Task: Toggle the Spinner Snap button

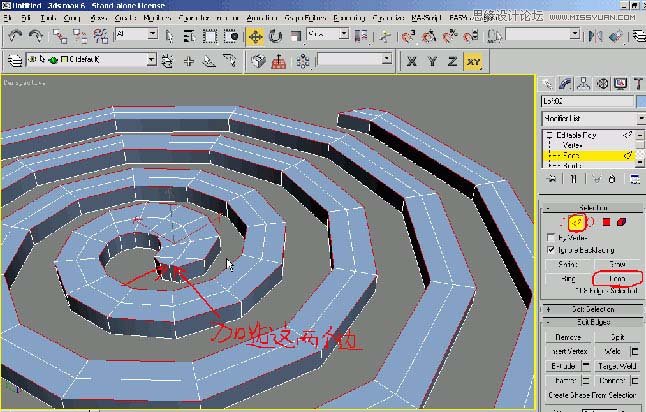Action: [x=470, y=37]
